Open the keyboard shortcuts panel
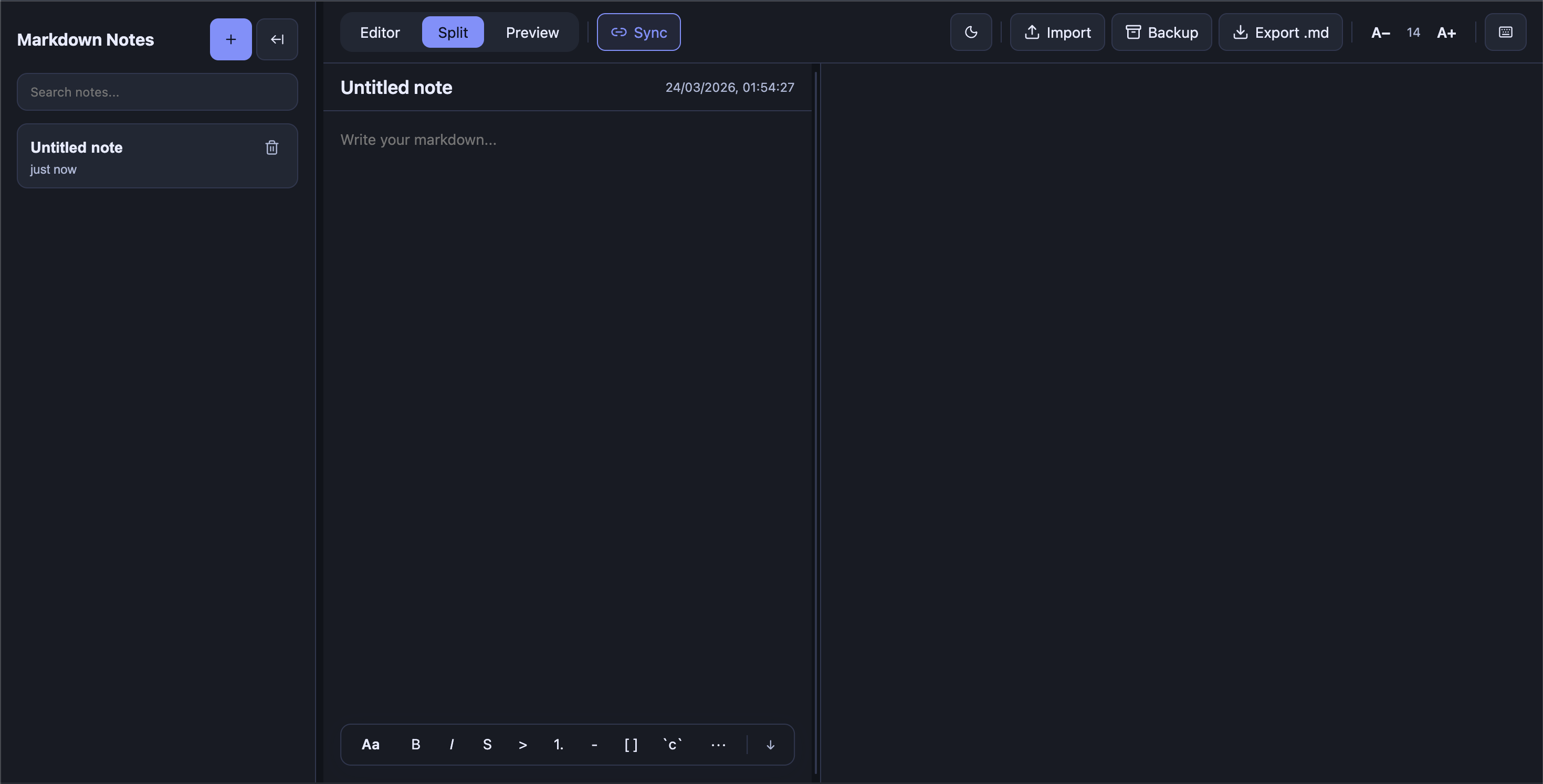This screenshot has width=1543, height=784. (x=1505, y=33)
